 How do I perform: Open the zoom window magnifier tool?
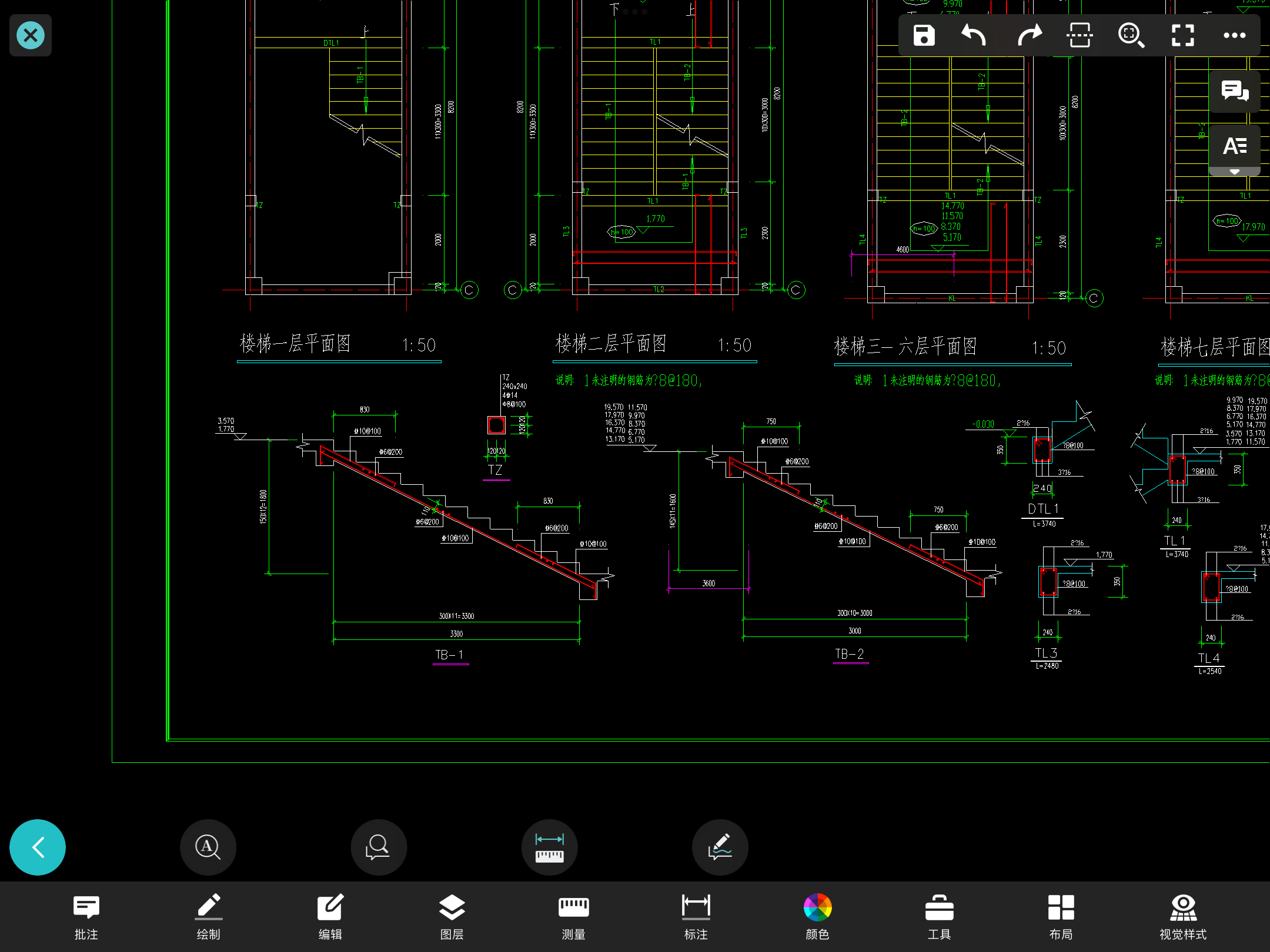click(1131, 35)
